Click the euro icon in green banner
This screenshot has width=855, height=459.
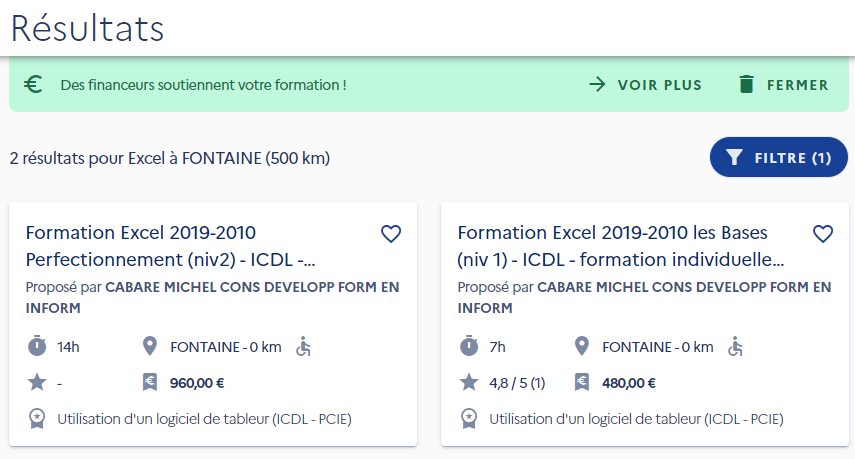coord(33,84)
